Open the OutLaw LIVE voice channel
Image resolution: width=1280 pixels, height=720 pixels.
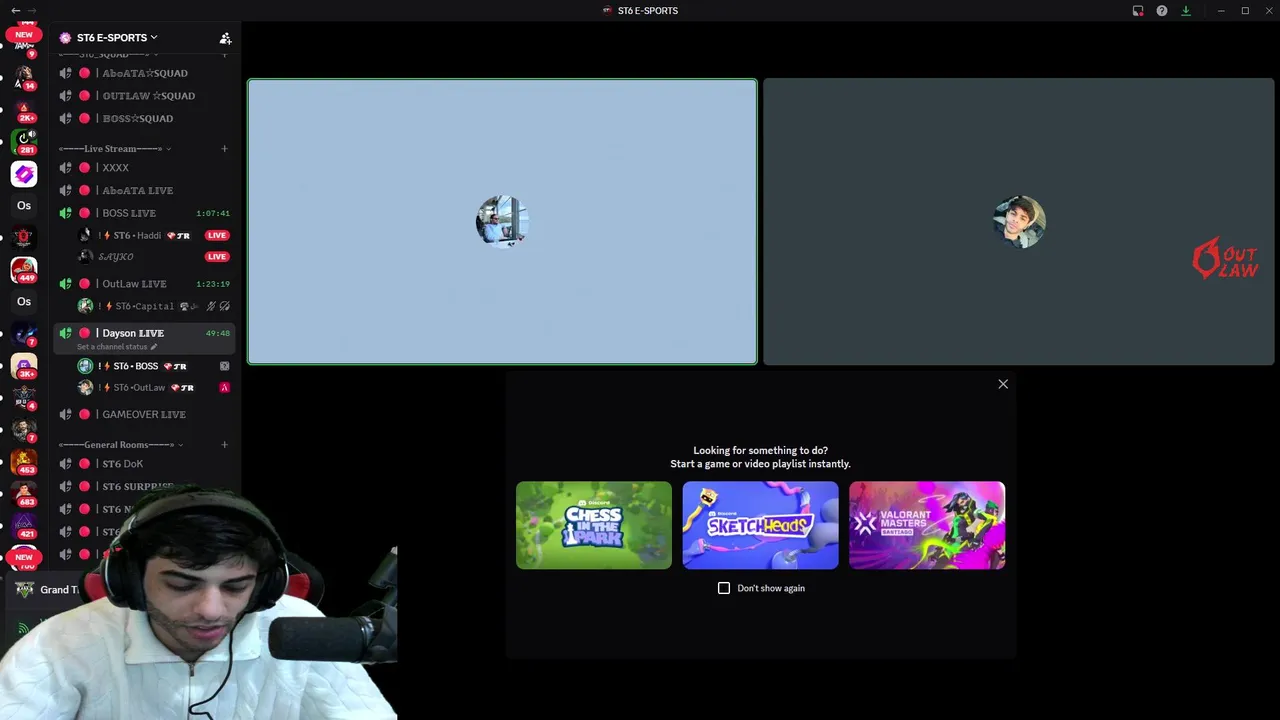tap(144, 284)
